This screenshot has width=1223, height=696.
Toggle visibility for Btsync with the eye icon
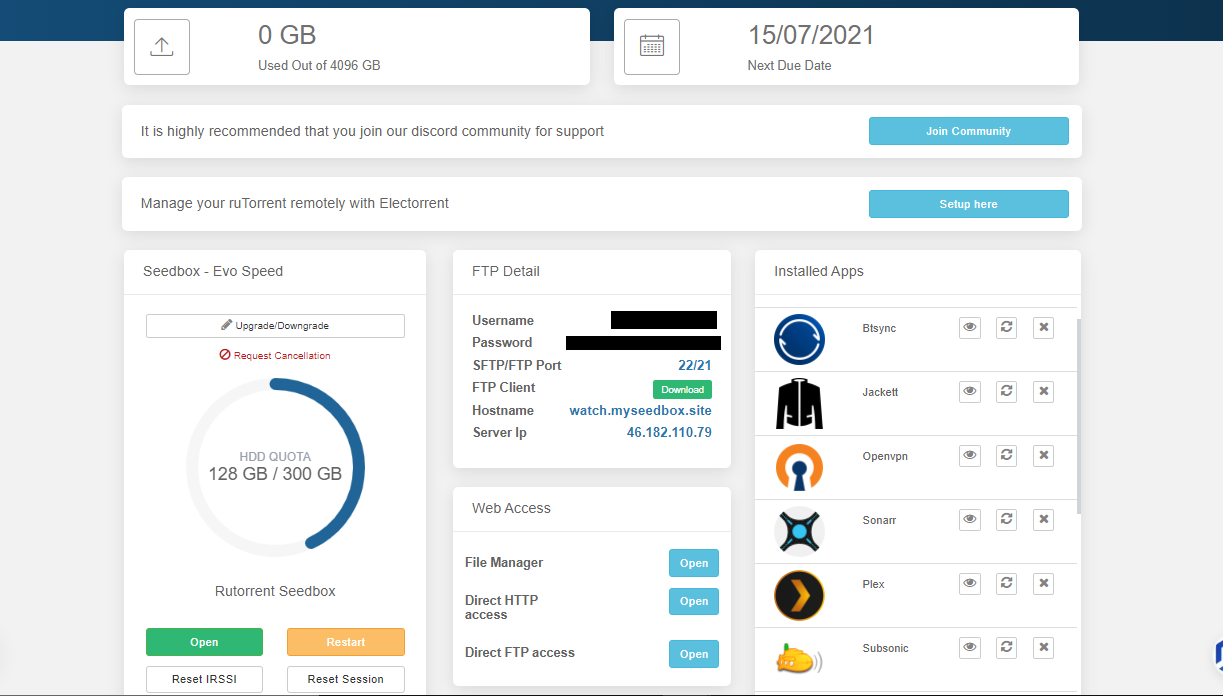click(x=969, y=327)
